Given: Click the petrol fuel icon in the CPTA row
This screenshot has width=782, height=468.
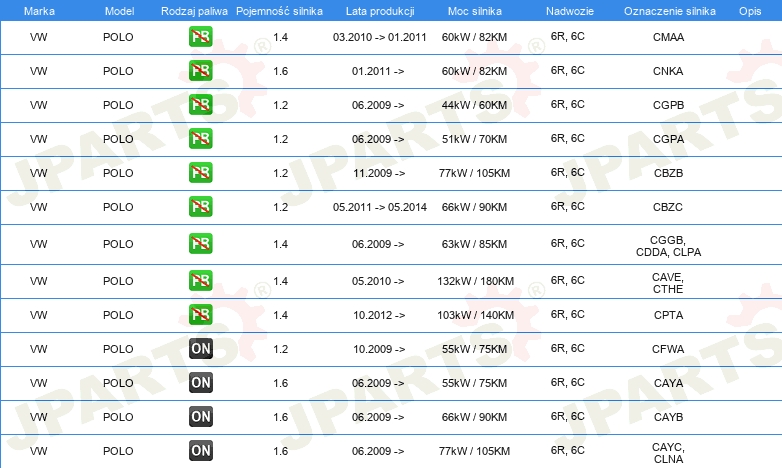Looking at the screenshot, I should tap(200, 314).
